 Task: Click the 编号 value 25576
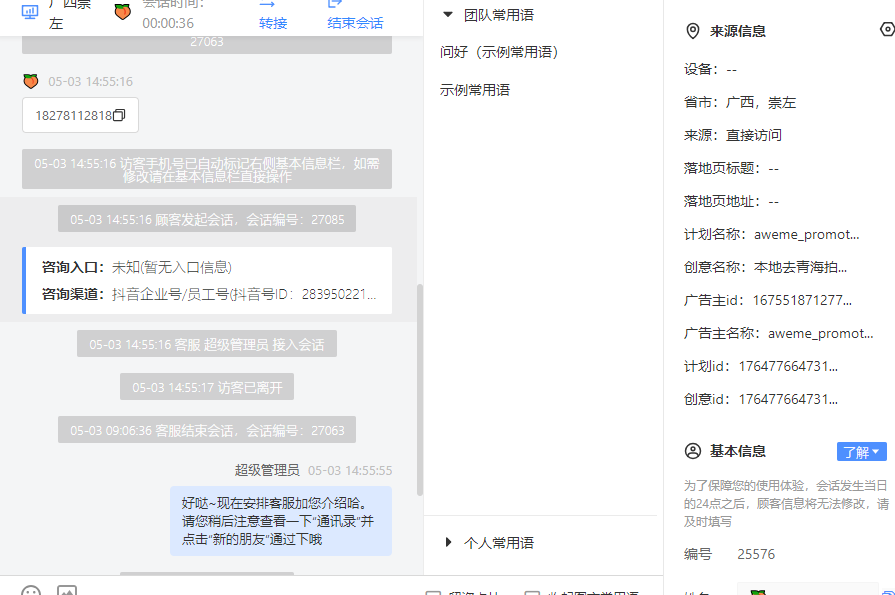[756, 554]
